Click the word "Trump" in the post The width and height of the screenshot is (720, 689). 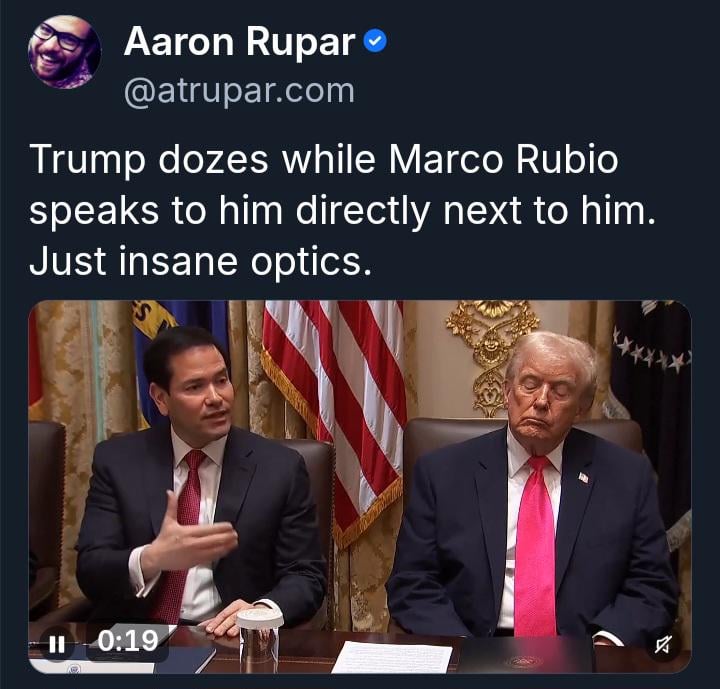pos(87,161)
